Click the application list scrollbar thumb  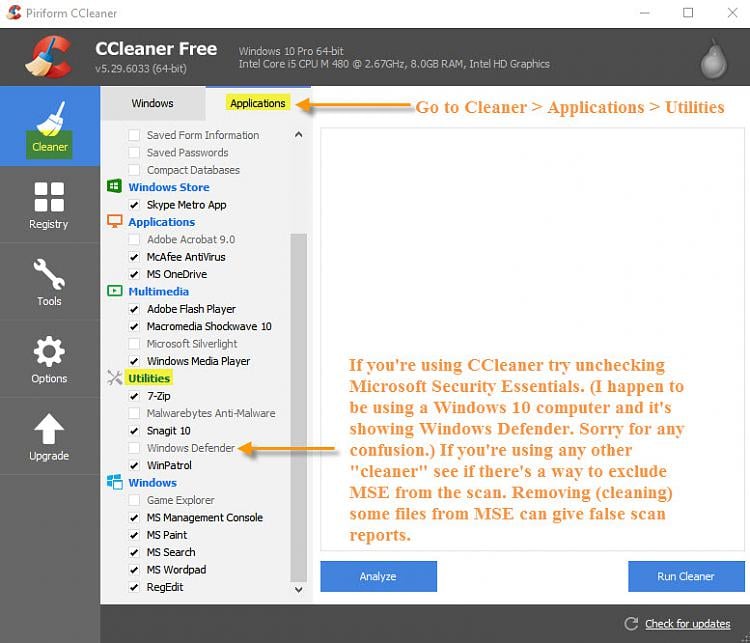click(298, 408)
